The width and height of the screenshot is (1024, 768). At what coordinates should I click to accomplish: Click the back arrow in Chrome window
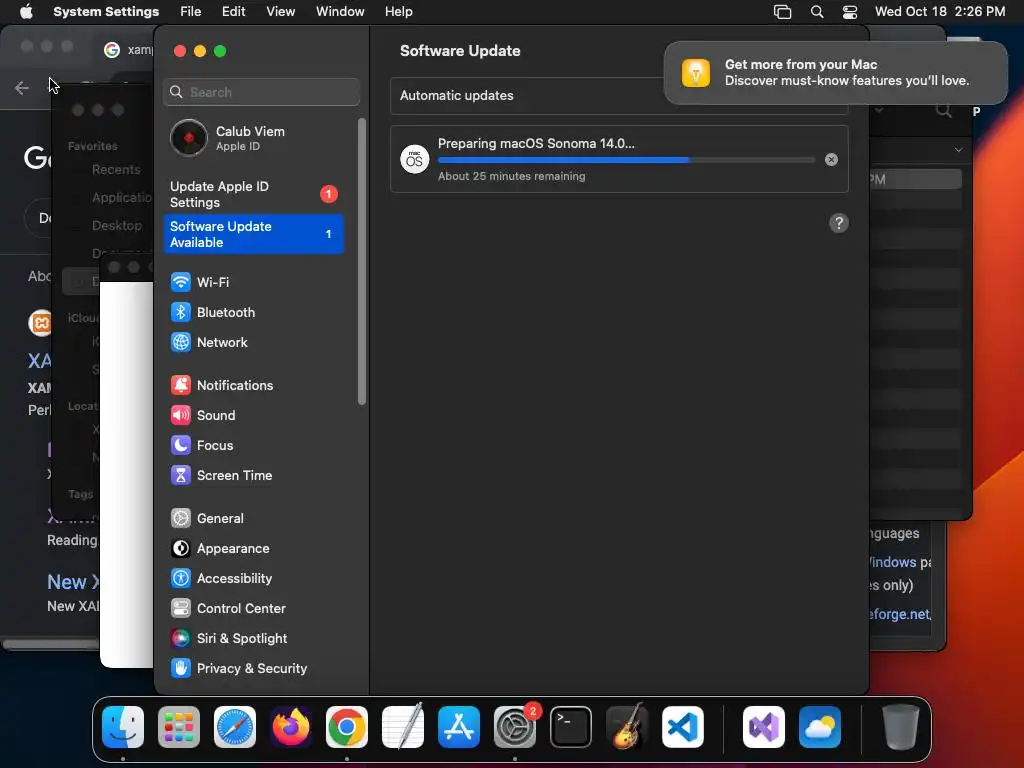tap(22, 88)
